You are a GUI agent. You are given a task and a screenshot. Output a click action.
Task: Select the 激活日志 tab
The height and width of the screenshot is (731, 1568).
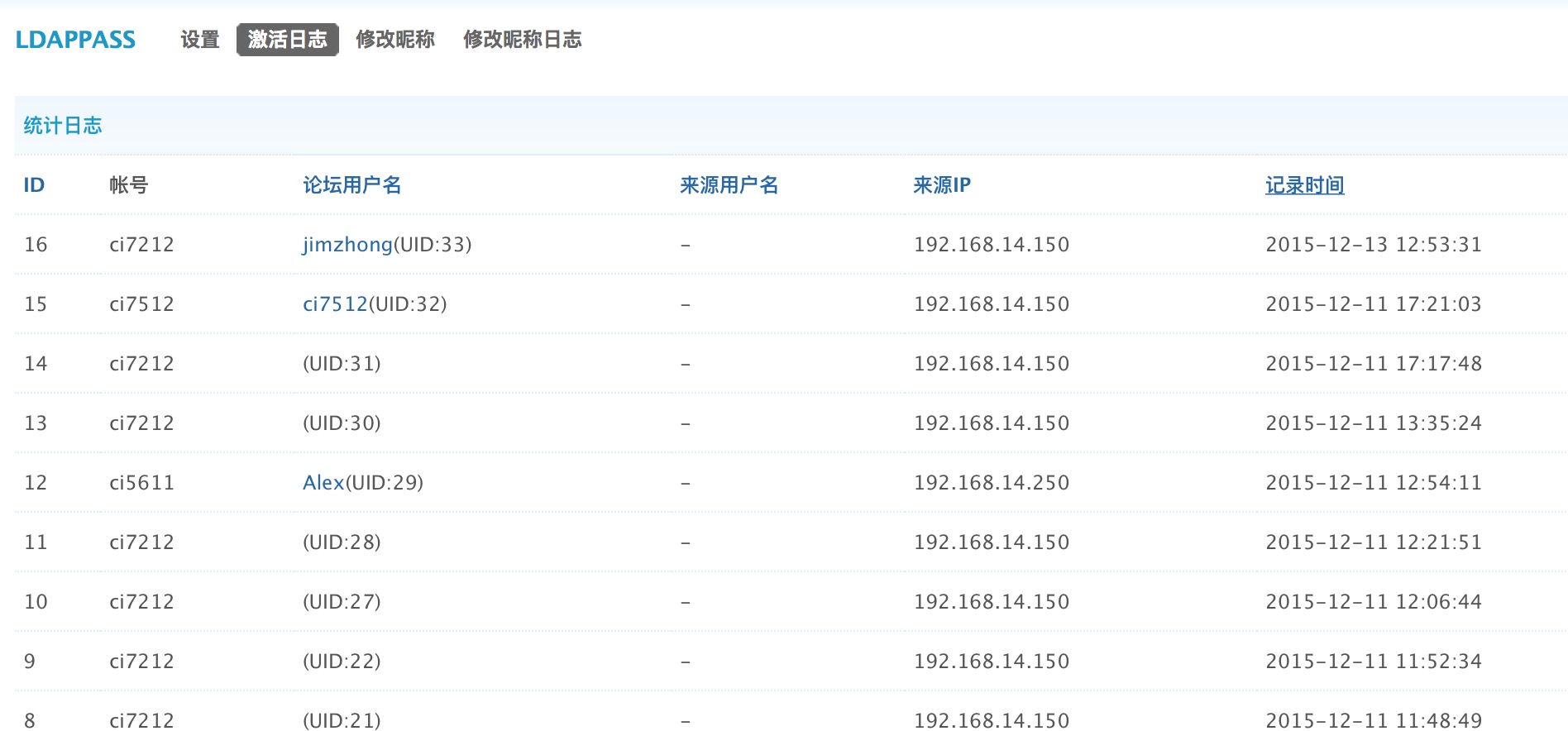288,40
